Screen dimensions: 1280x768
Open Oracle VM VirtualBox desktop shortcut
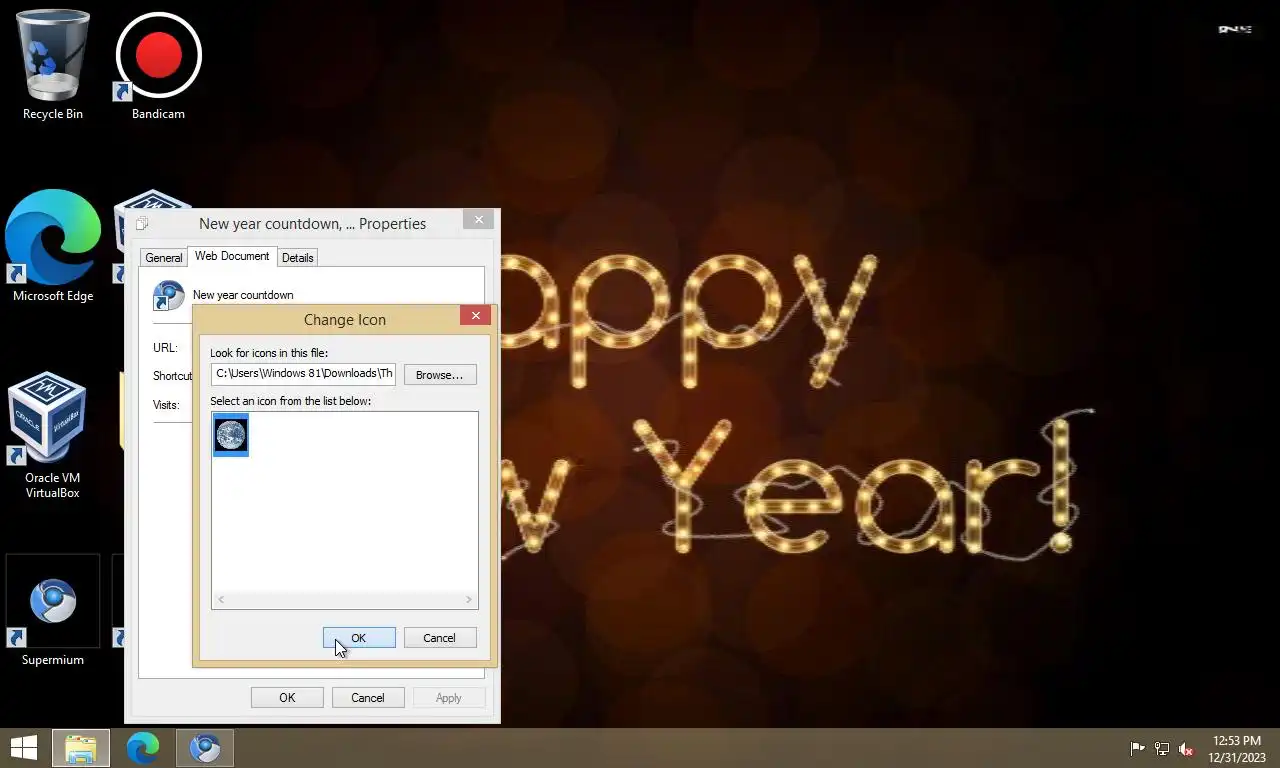click(x=52, y=436)
